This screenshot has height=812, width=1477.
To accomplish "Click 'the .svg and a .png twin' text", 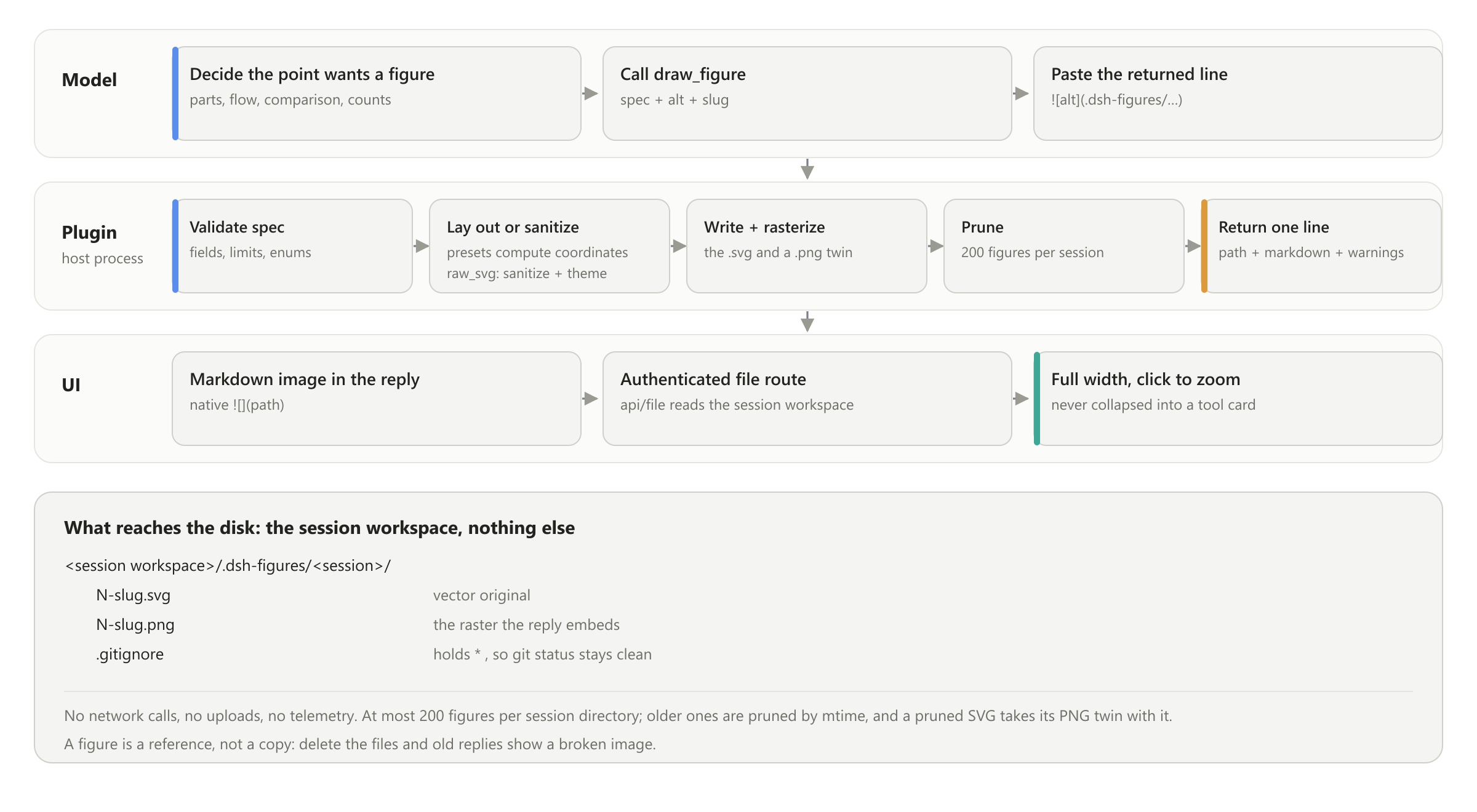I will [x=778, y=252].
